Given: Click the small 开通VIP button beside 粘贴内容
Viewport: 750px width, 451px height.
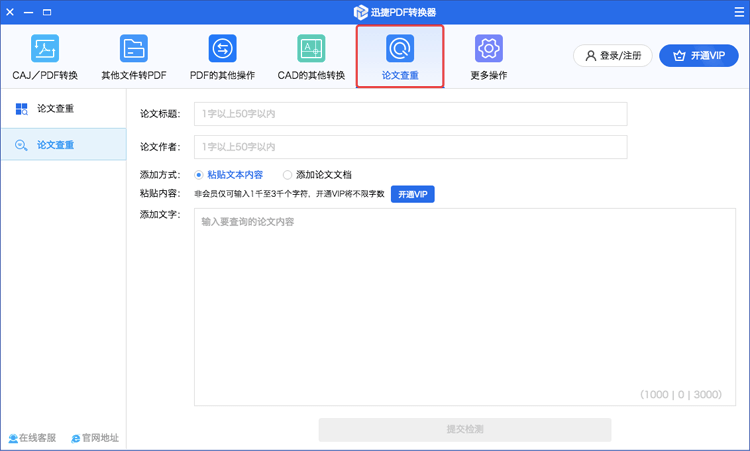Looking at the screenshot, I should point(412,194).
